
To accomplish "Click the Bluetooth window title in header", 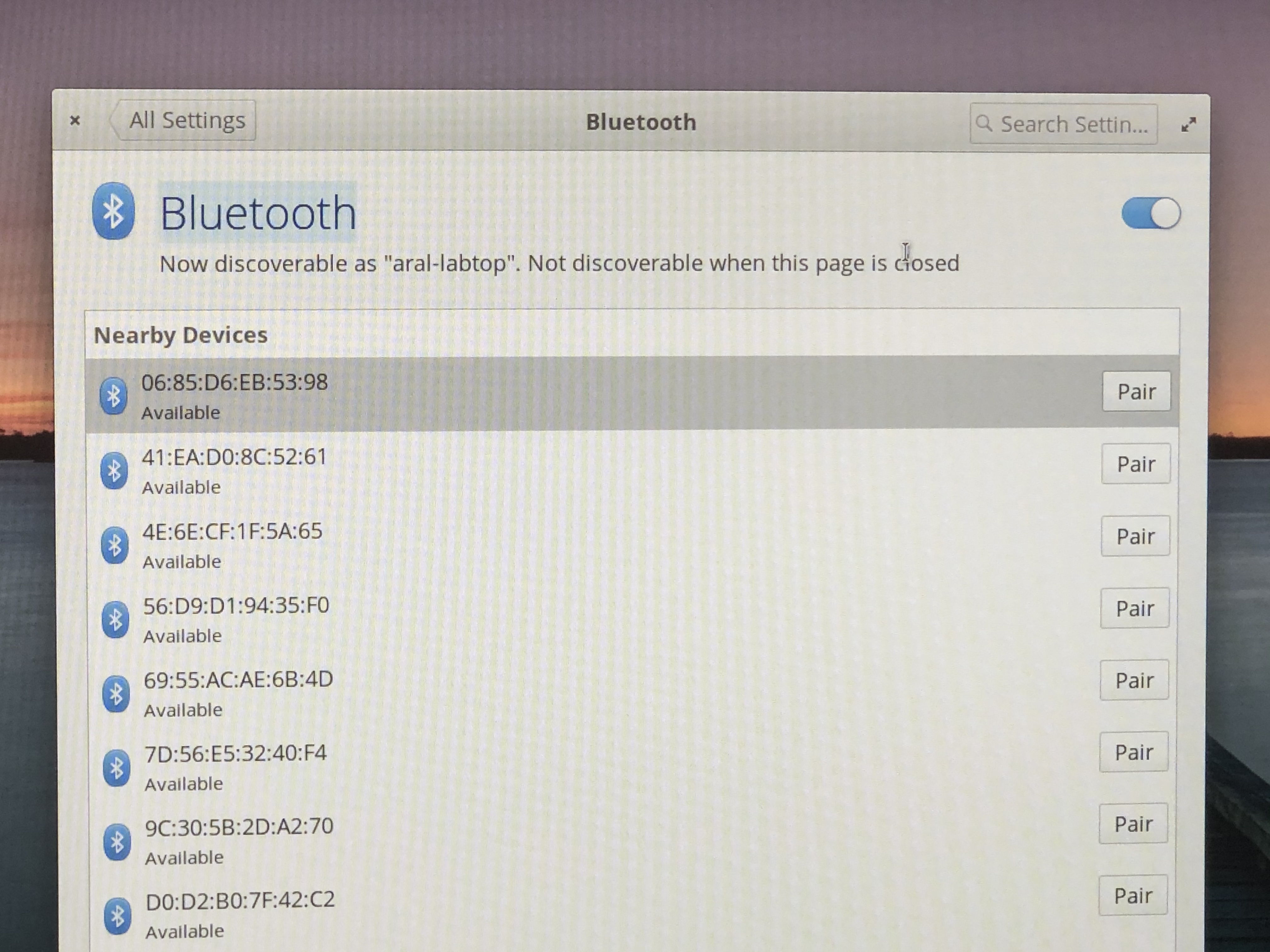I will coord(641,122).
